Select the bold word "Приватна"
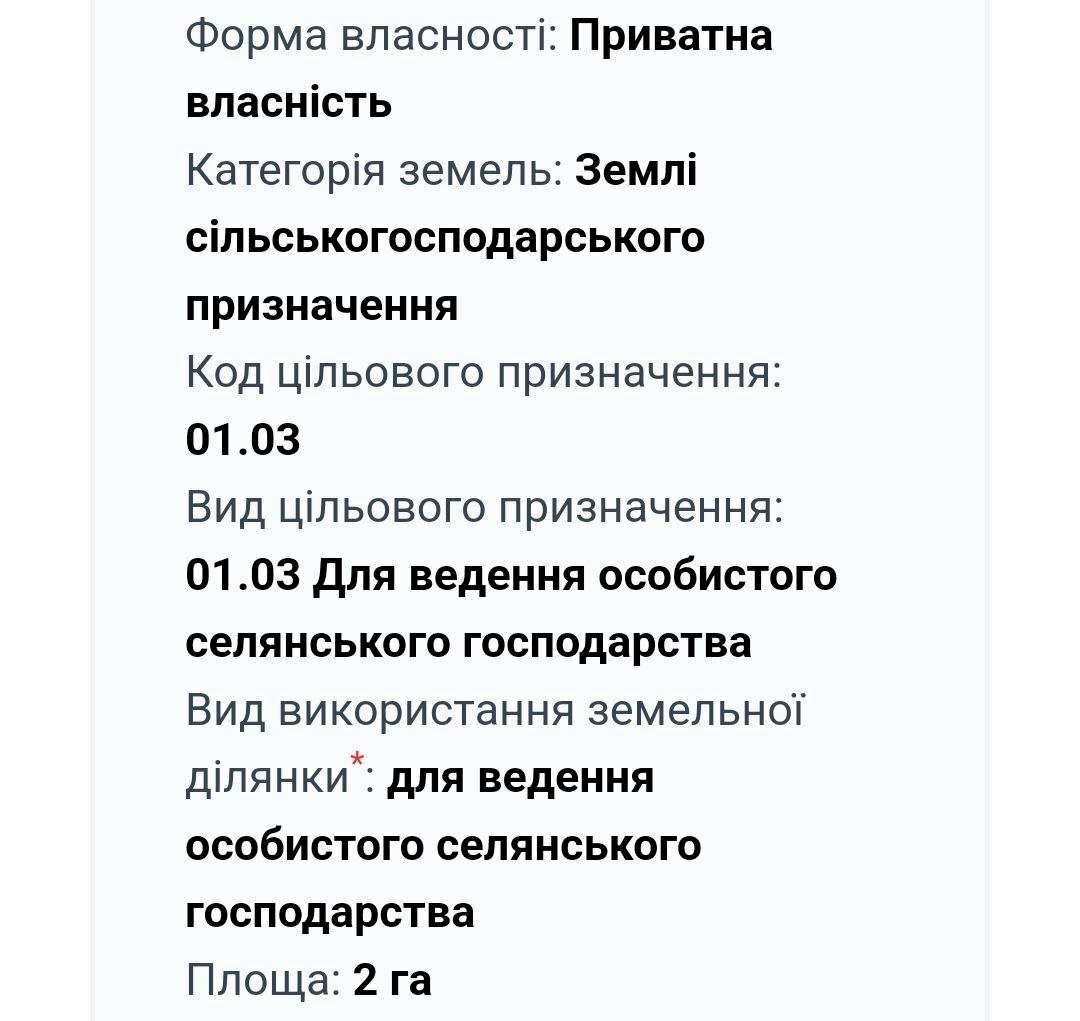 (671, 36)
